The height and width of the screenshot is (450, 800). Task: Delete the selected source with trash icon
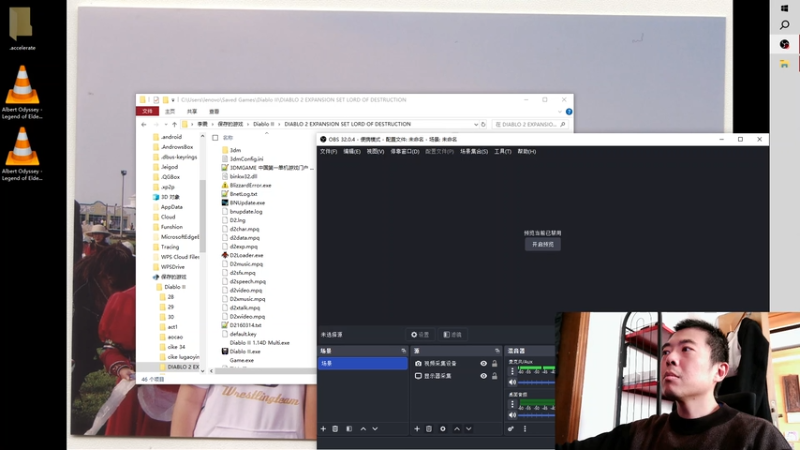[x=429, y=429]
